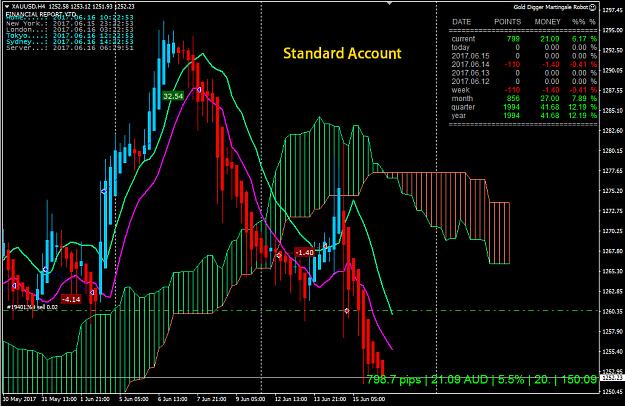Screen dimensions: 625x406
Task: Select the 32.54 profit label on the chart
Action: tap(173, 96)
